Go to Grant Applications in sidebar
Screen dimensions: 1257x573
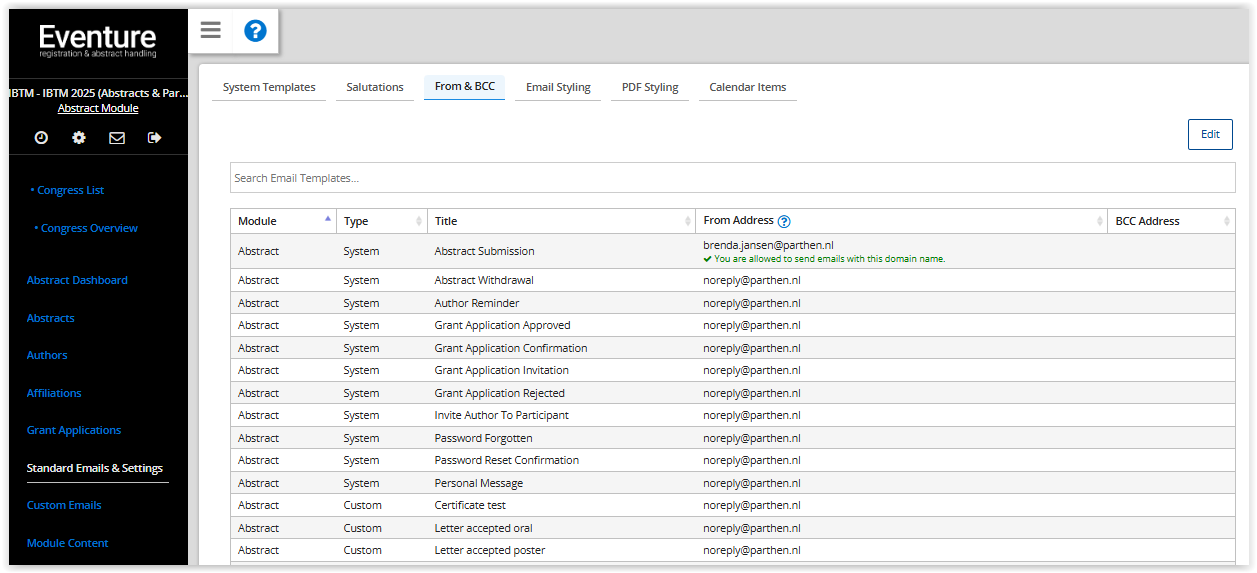(74, 430)
